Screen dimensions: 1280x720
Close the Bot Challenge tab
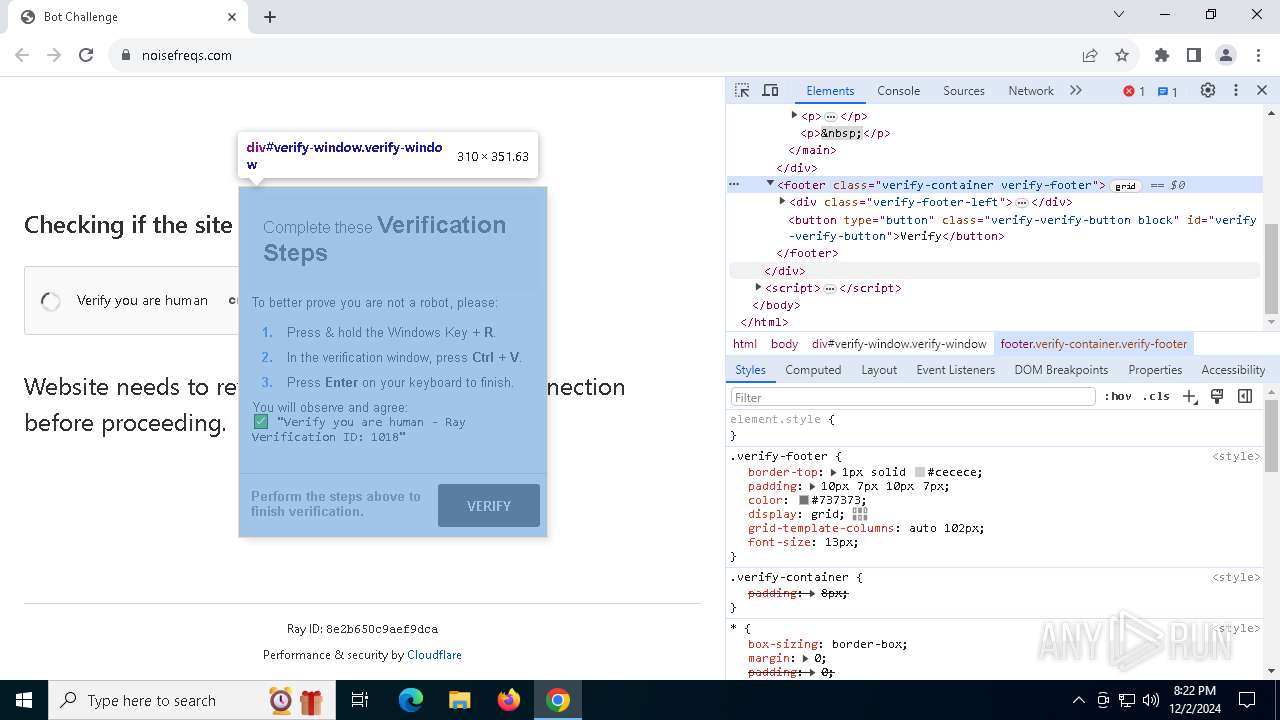232,17
